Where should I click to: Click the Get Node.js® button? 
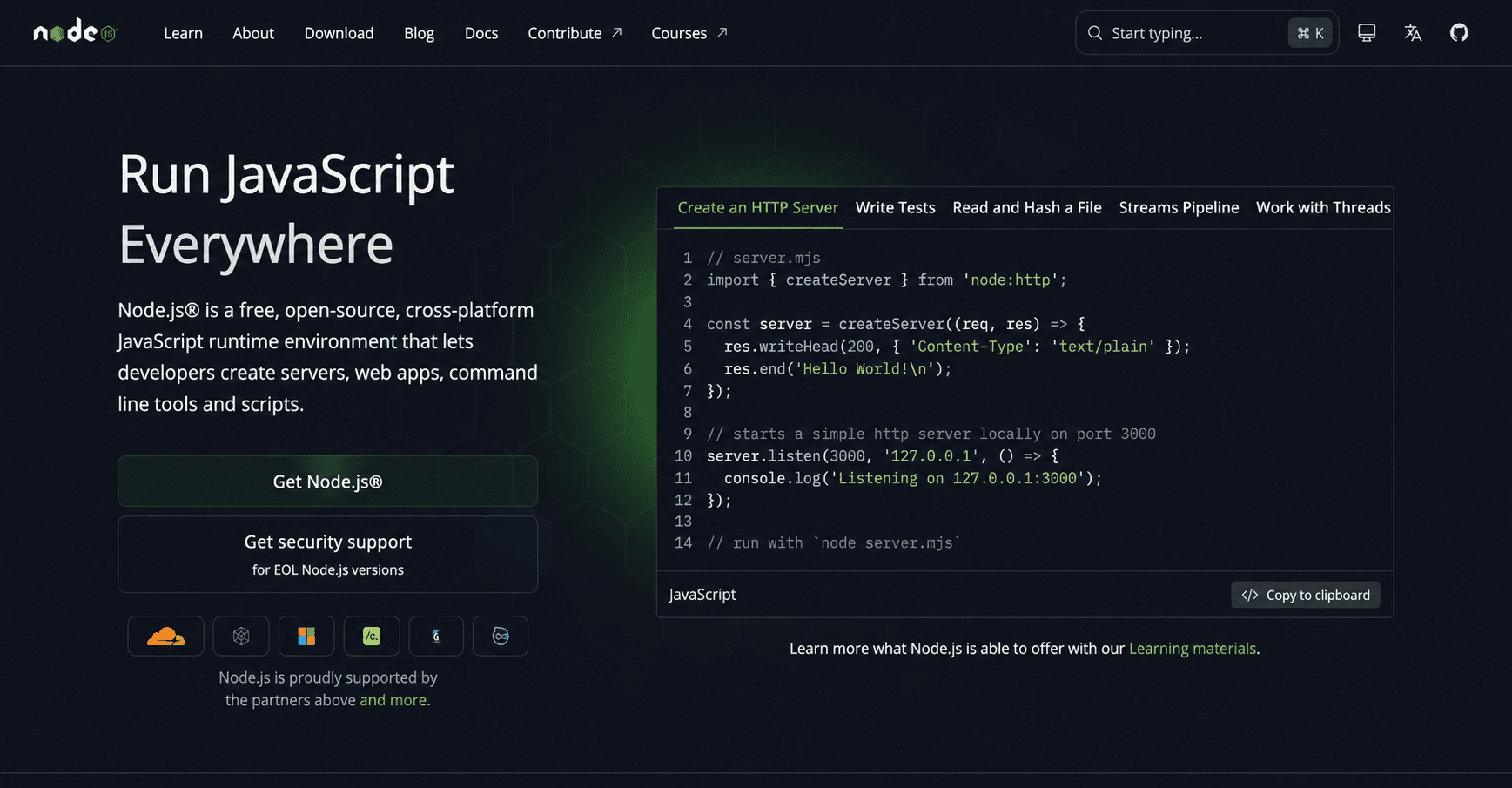[x=327, y=482]
